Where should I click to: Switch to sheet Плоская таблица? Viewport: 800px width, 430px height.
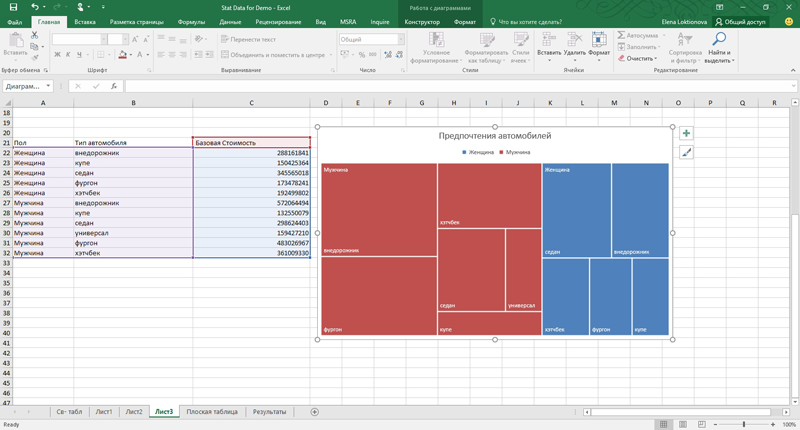point(212,412)
